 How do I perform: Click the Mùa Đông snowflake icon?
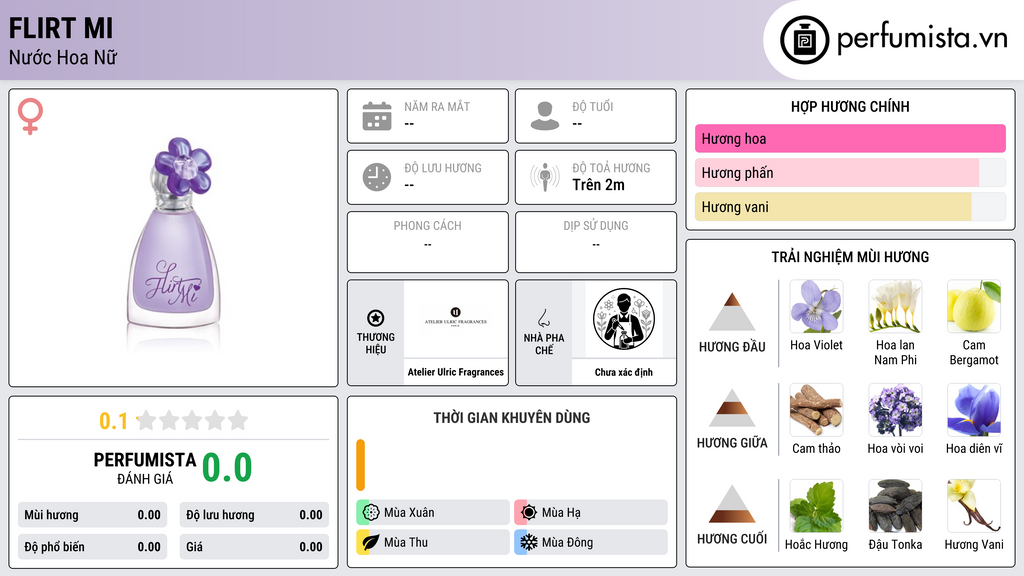(x=529, y=542)
